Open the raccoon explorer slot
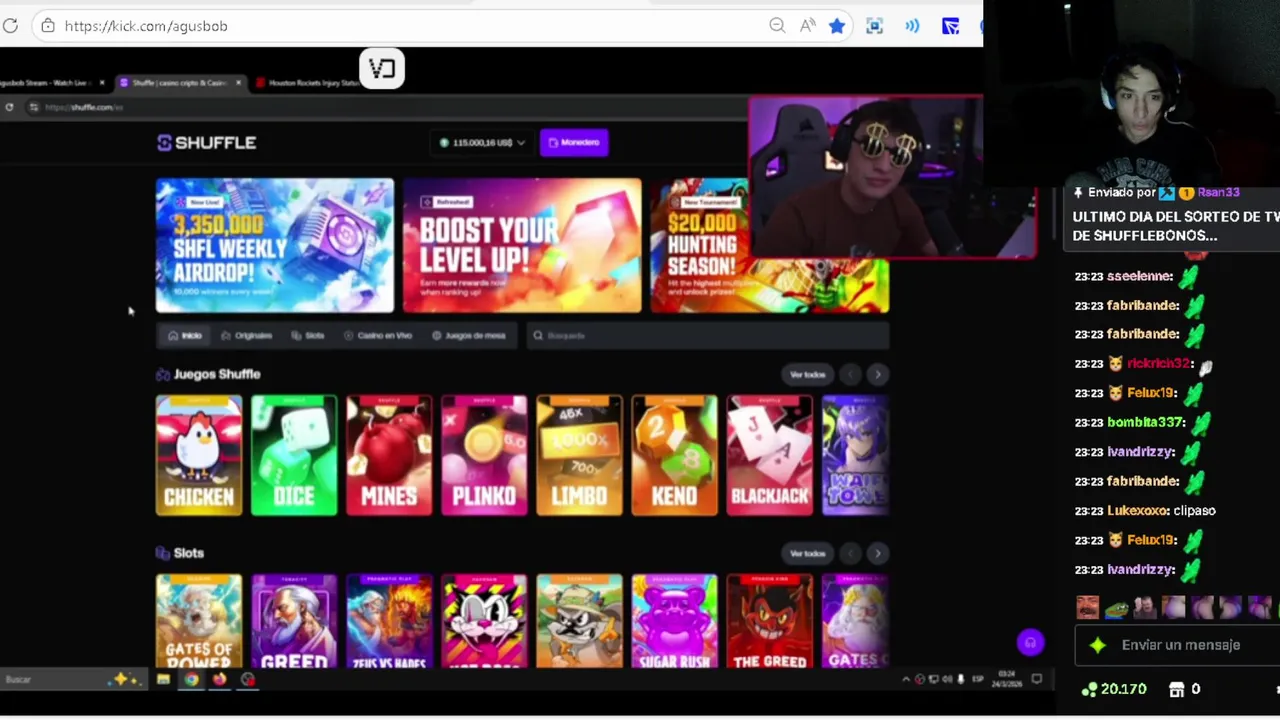This screenshot has width=1280, height=720. 579,621
